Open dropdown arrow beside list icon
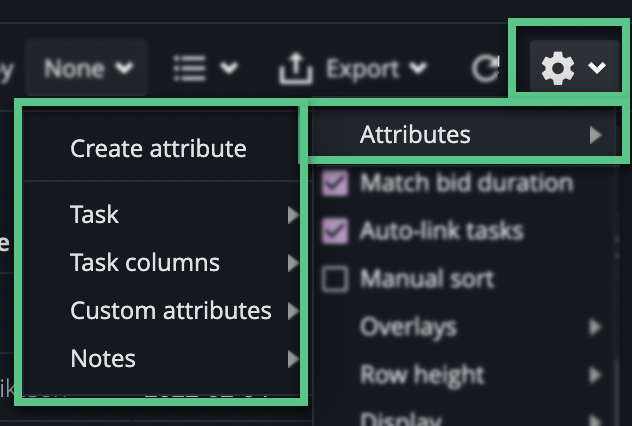The image size is (632, 426). (229, 68)
